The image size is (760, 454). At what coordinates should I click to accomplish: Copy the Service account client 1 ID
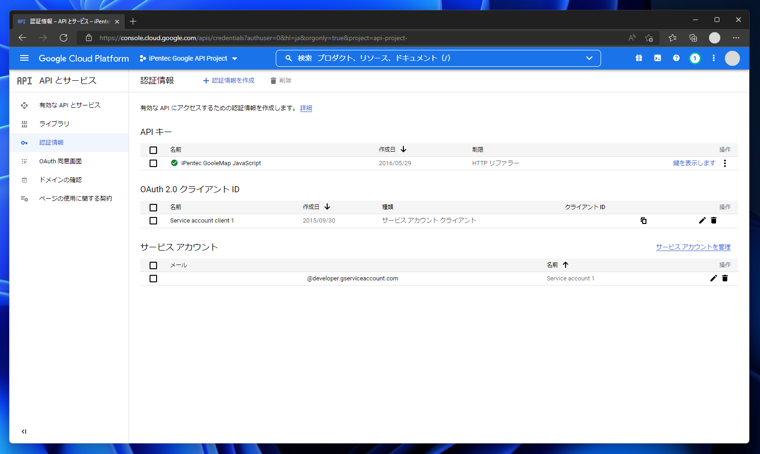coord(643,220)
